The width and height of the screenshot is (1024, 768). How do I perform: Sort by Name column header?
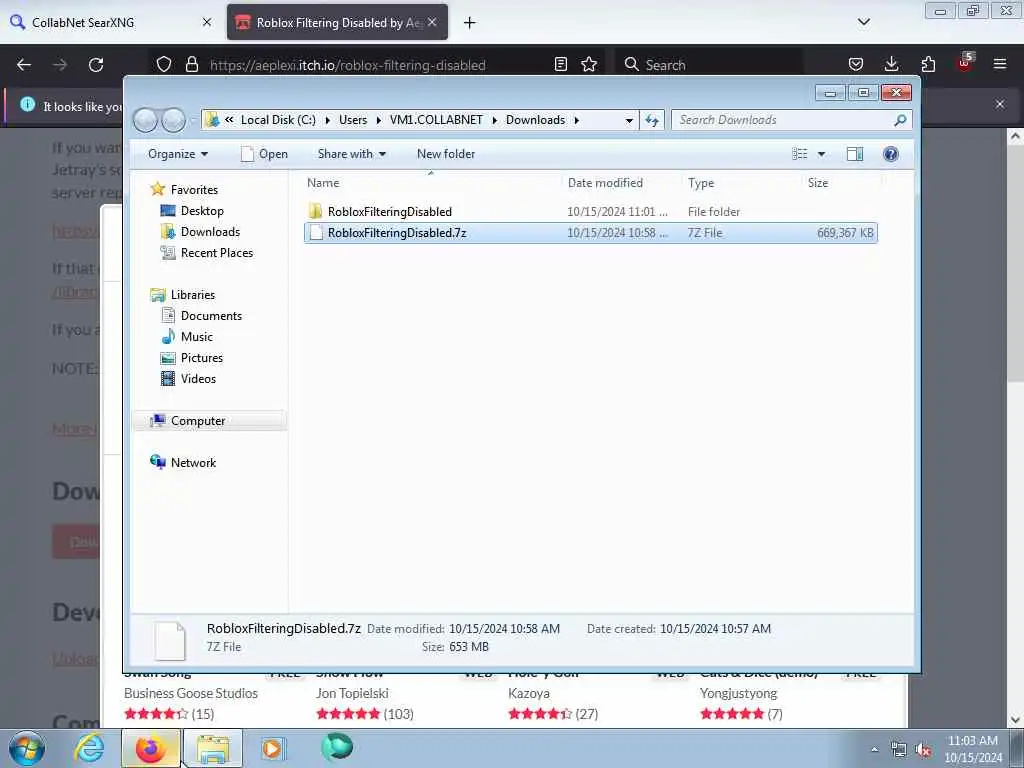[x=323, y=183]
